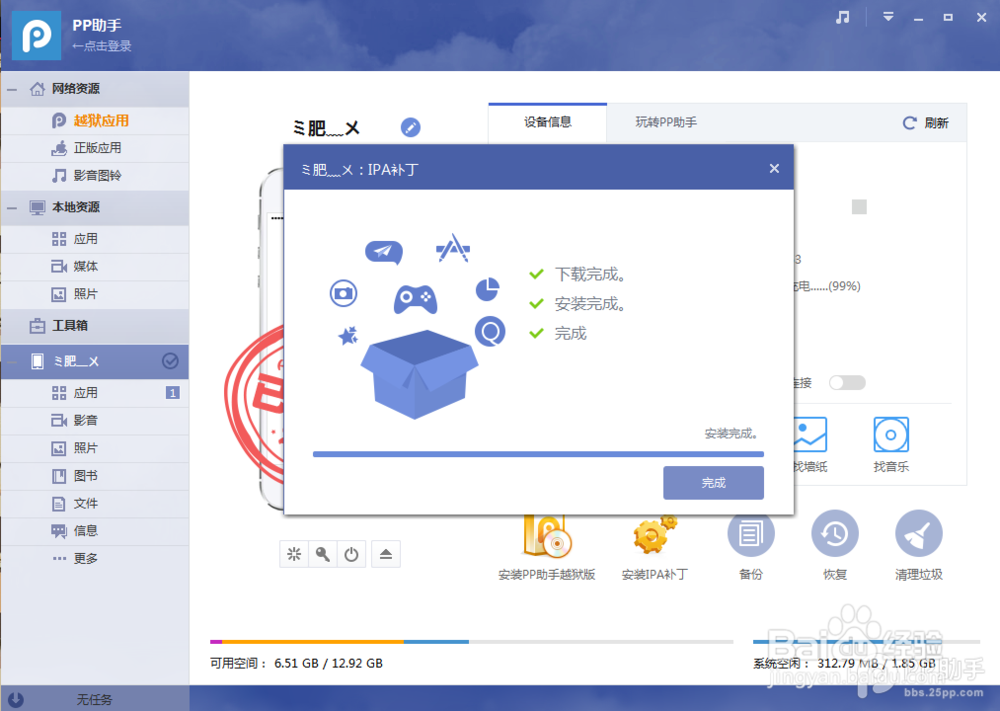
Task: Click the 无任务 status label
Action: [x=94, y=700]
